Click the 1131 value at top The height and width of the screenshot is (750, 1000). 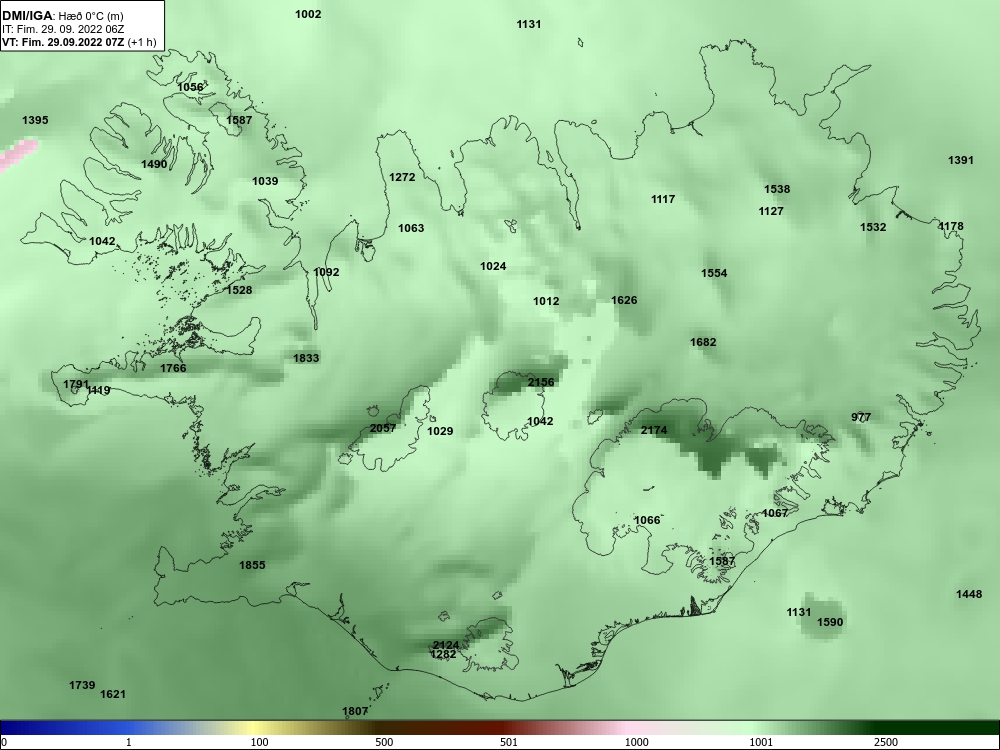pyautogui.click(x=529, y=24)
